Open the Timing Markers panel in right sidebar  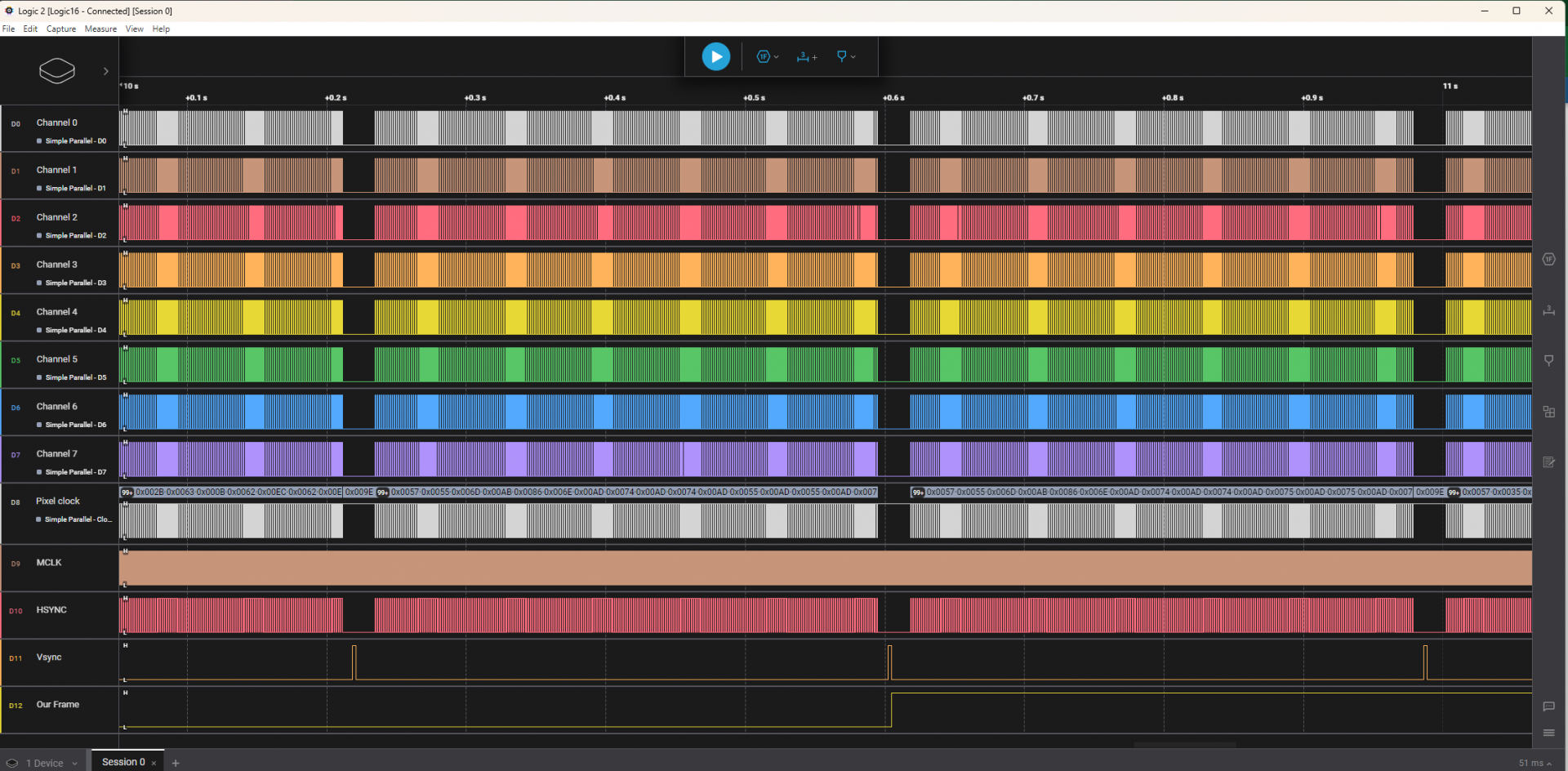pos(1548,360)
